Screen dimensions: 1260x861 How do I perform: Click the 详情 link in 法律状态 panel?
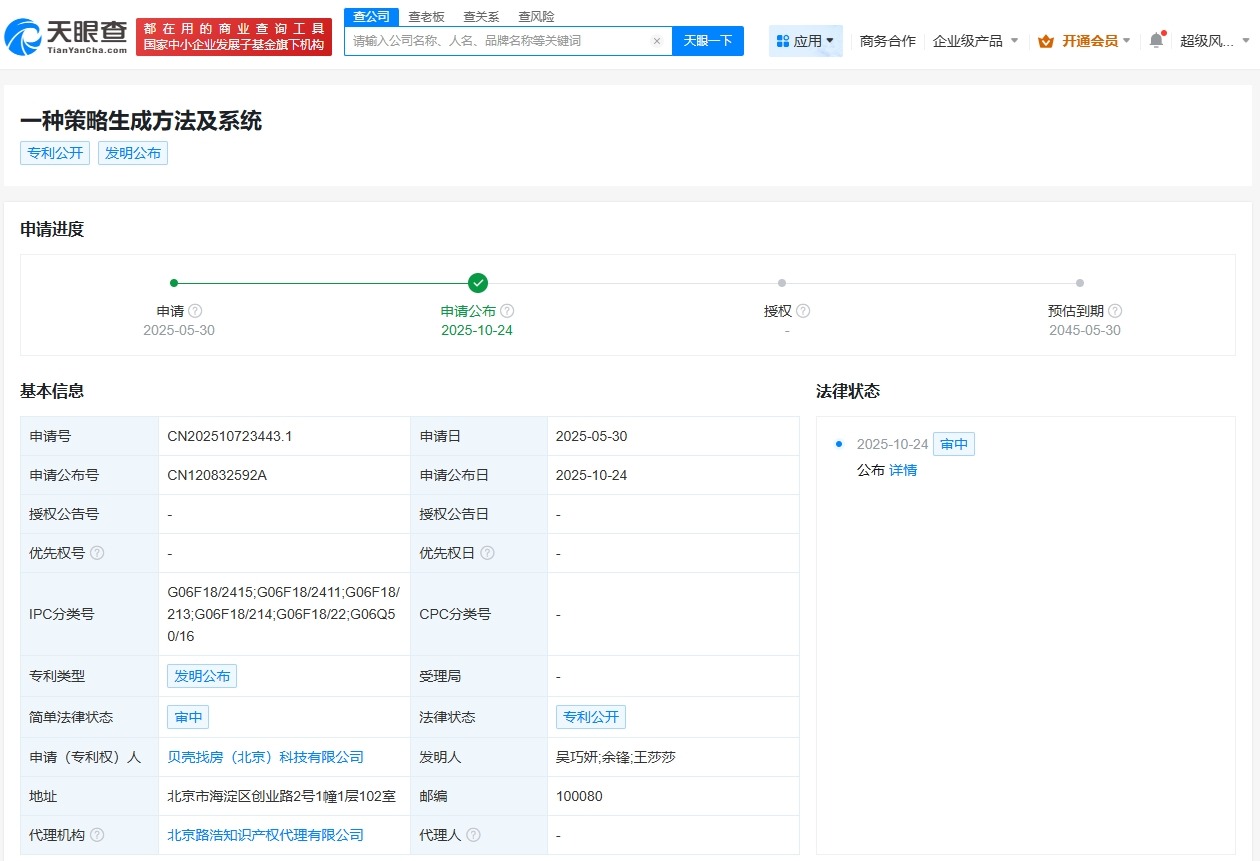pos(902,470)
